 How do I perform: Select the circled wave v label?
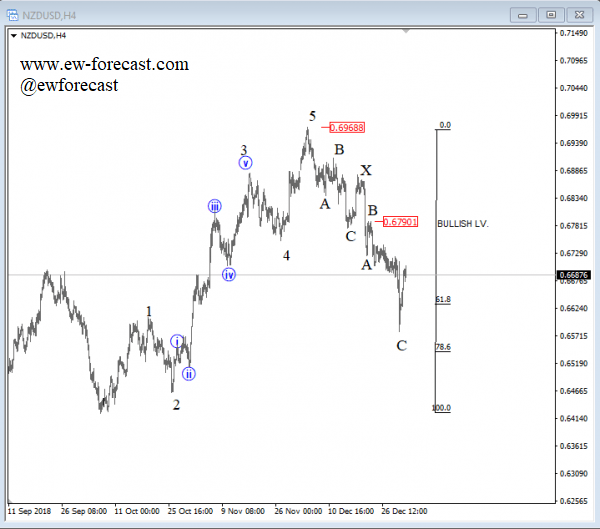click(x=245, y=163)
